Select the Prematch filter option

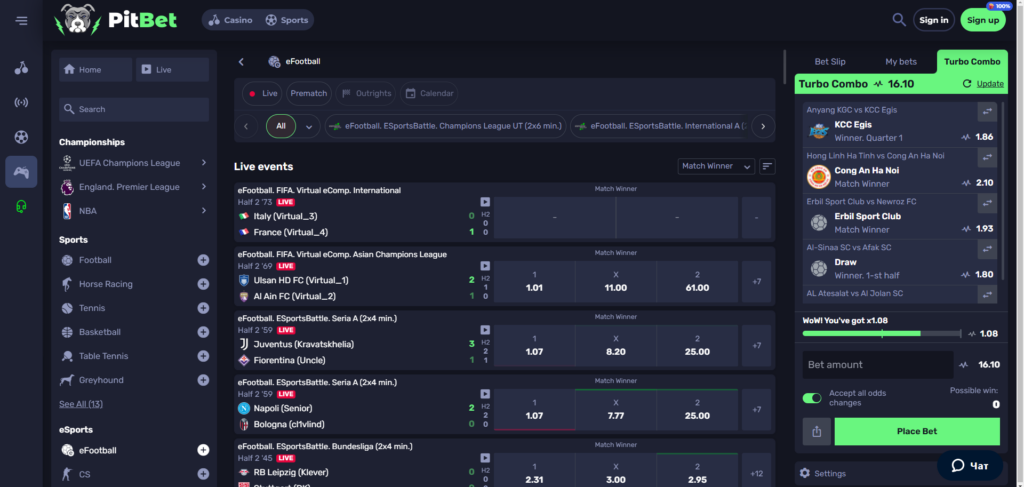point(308,93)
